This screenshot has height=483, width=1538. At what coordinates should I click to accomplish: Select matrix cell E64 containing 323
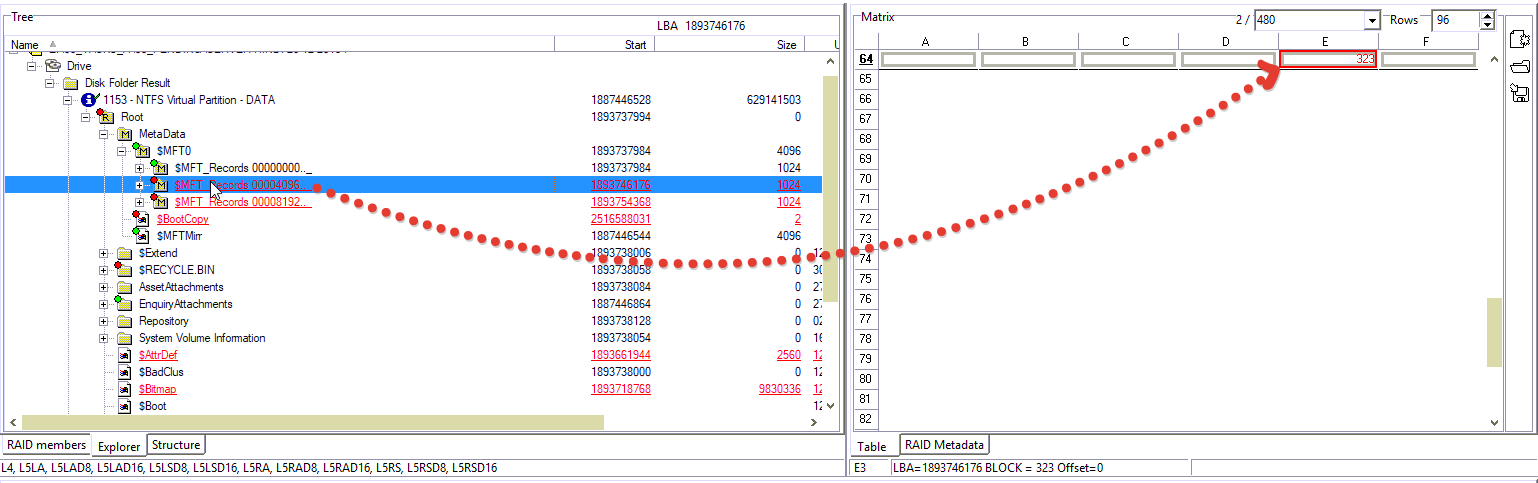click(x=1327, y=60)
